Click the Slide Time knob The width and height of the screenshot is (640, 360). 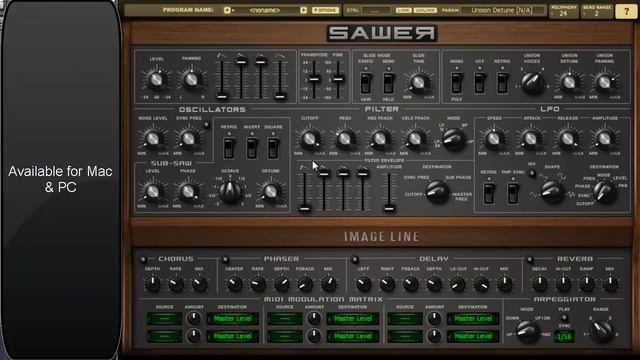tap(418, 82)
